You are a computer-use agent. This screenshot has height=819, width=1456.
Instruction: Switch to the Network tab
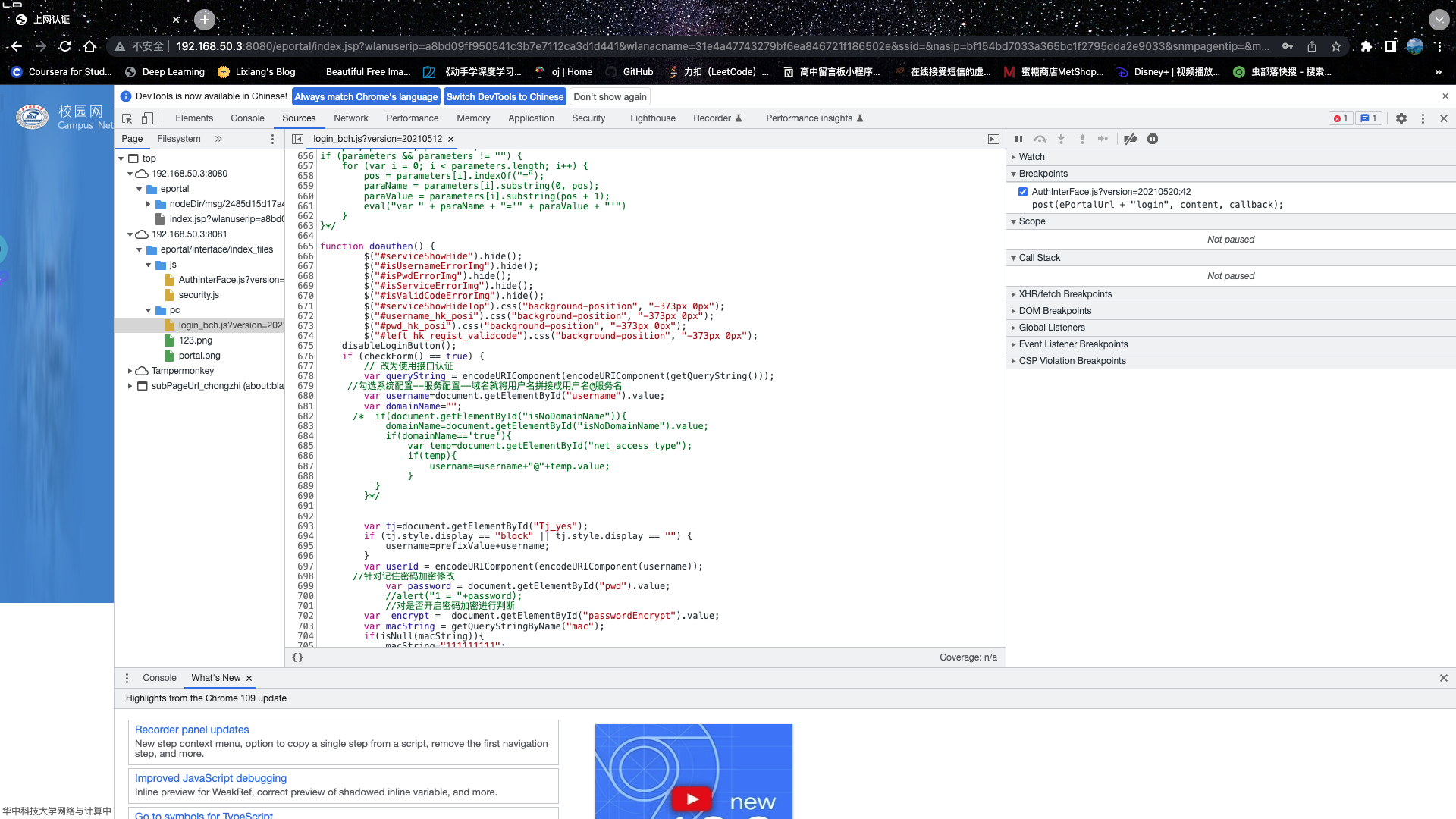350,118
